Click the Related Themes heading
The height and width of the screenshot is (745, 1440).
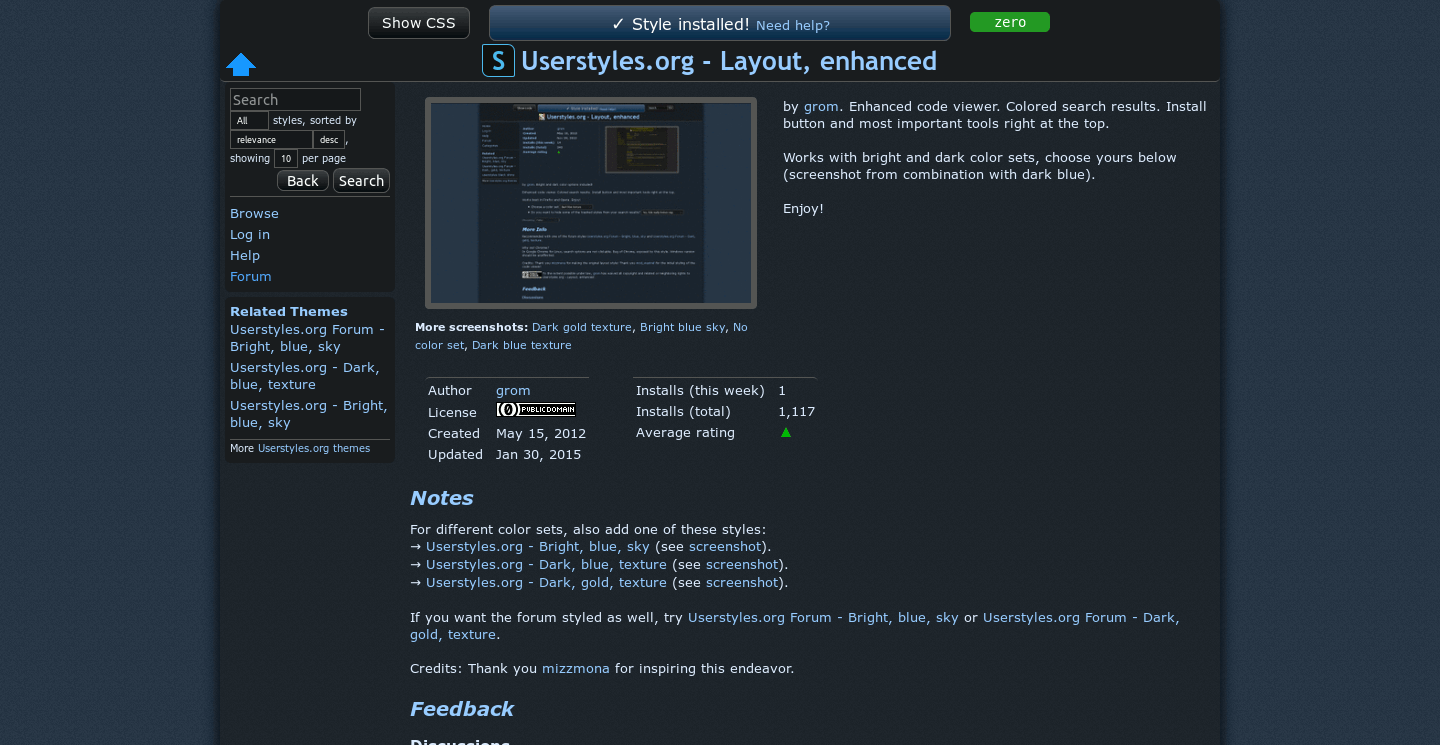pyautogui.click(x=289, y=311)
